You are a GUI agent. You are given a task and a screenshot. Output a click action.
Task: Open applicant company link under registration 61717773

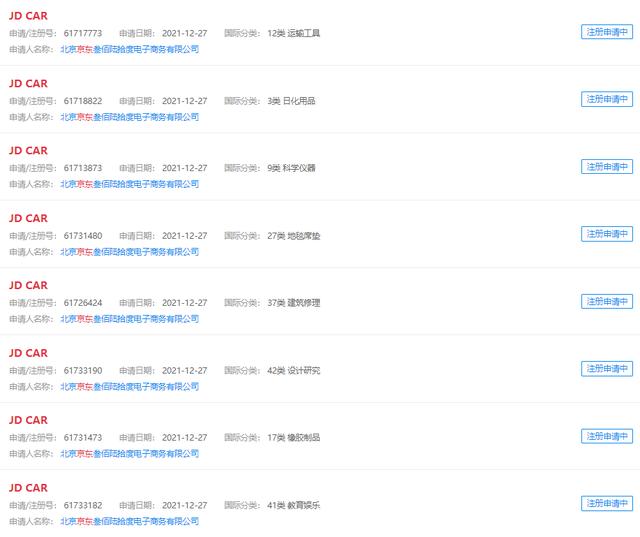tap(129, 49)
